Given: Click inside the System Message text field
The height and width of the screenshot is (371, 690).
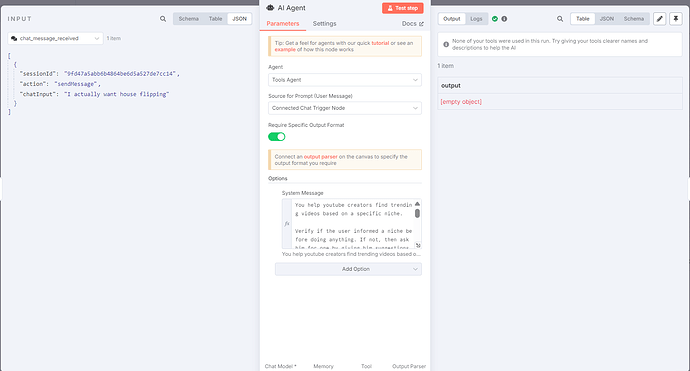Looking at the screenshot, I should (352, 224).
